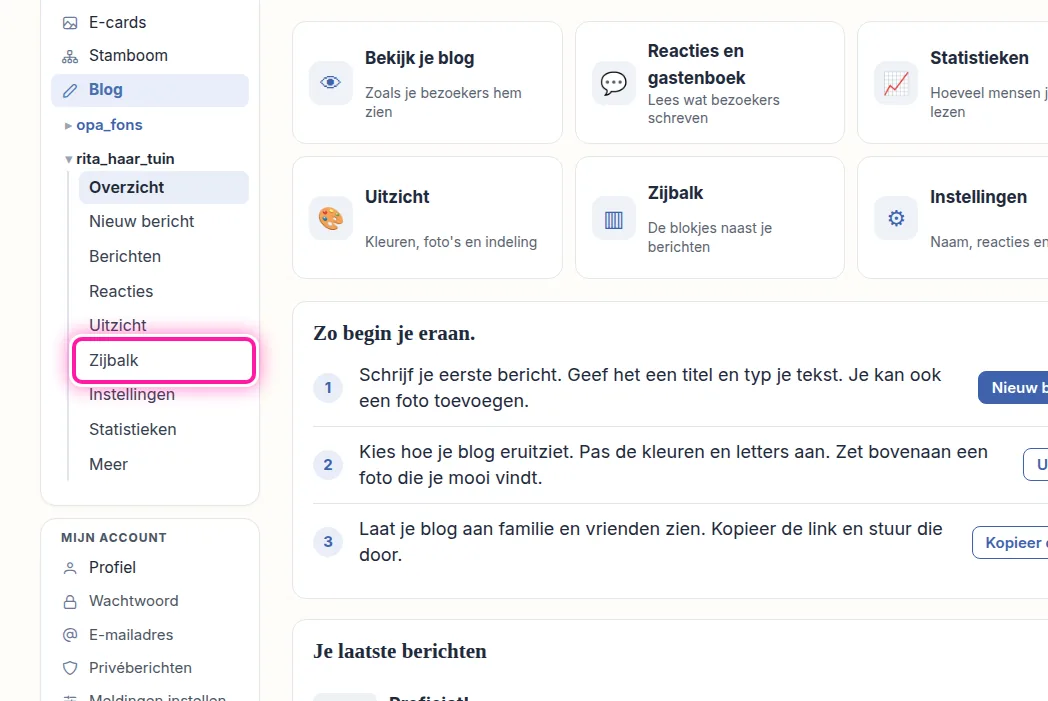Open Reacties in the sidebar

(x=164, y=291)
